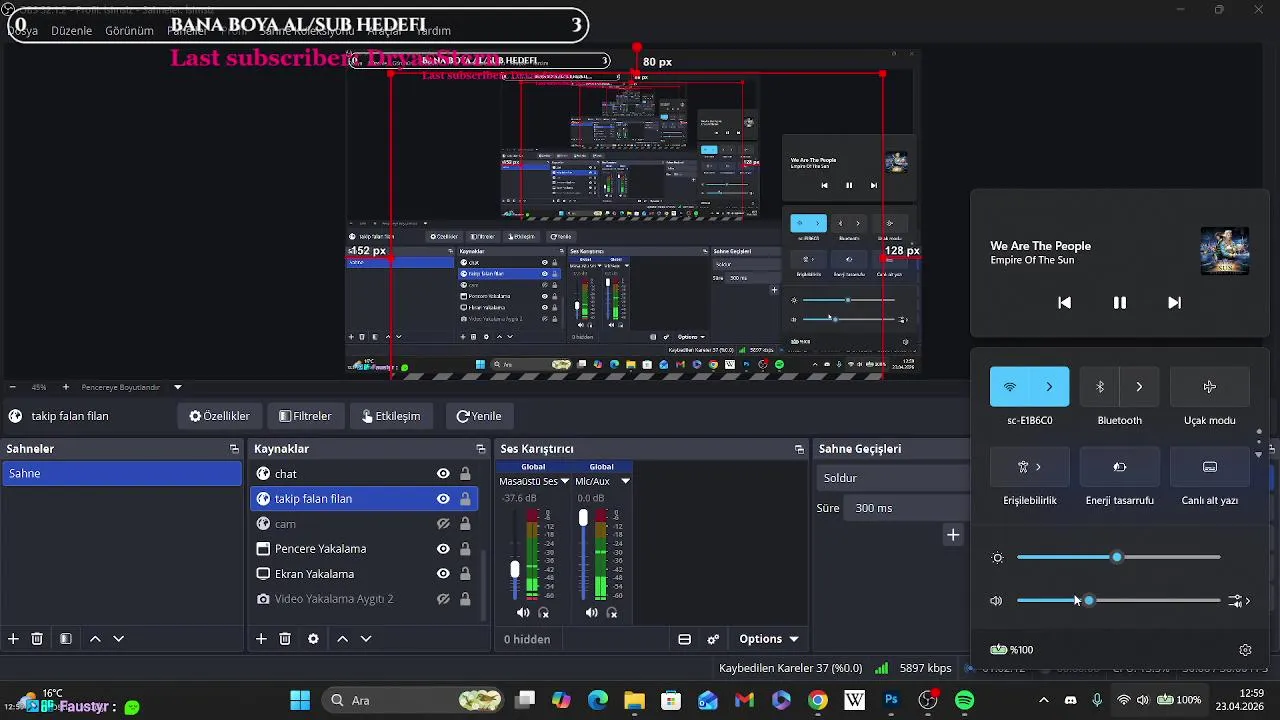
Task: Pop out the Ses Karıştırıcı dock
Action: (x=799, y=449)
